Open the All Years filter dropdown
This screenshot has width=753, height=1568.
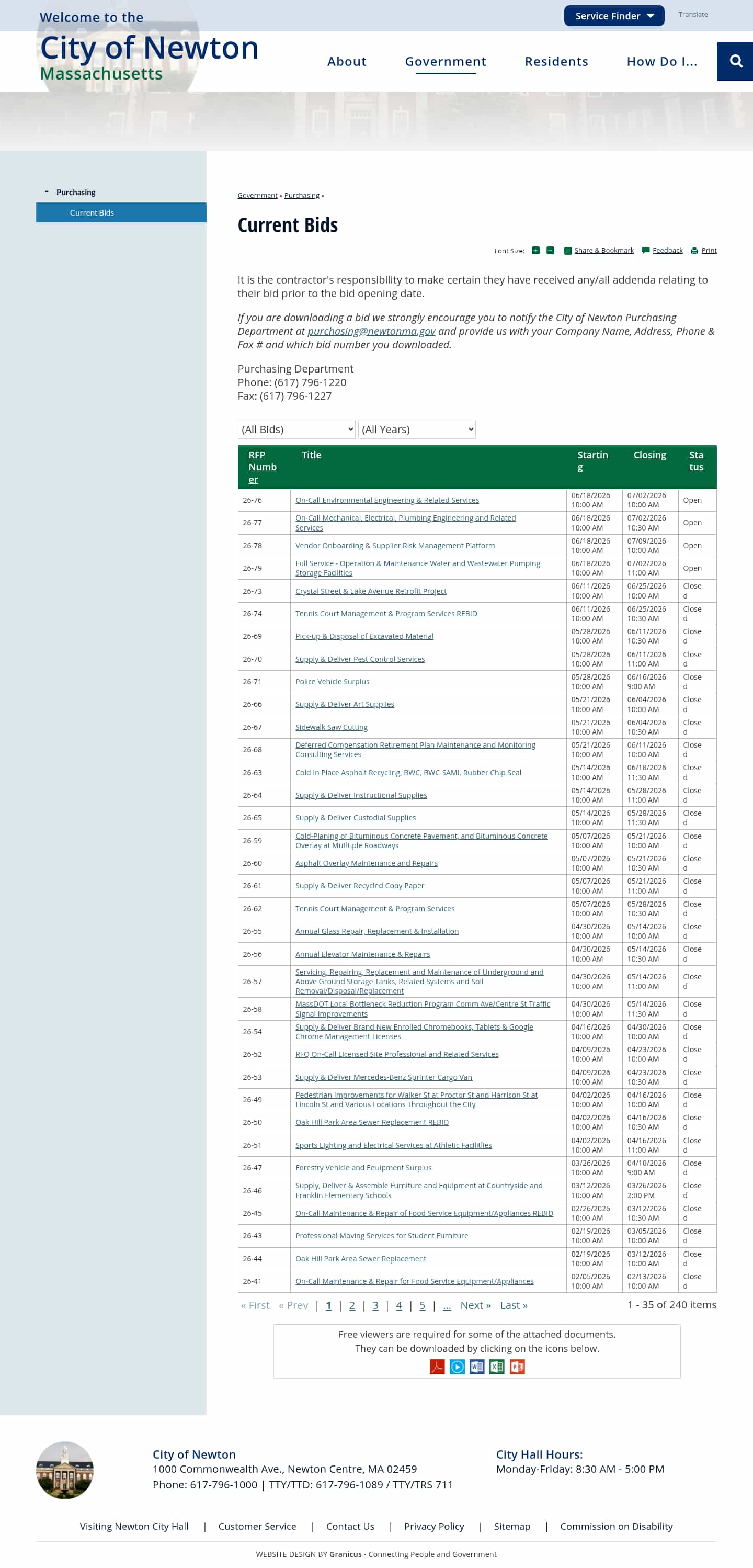click(x=417, y=429)
